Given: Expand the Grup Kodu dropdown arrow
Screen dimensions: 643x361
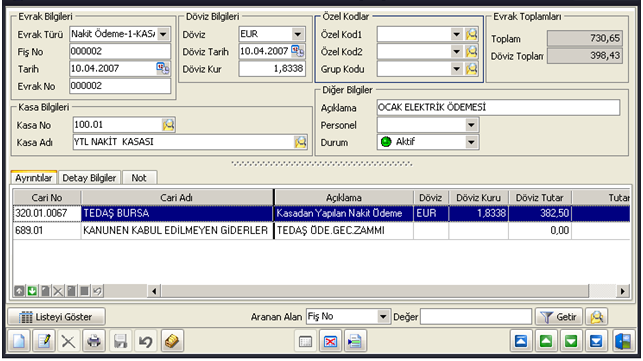Looking at the screenshot, I should tap(456, 69).
